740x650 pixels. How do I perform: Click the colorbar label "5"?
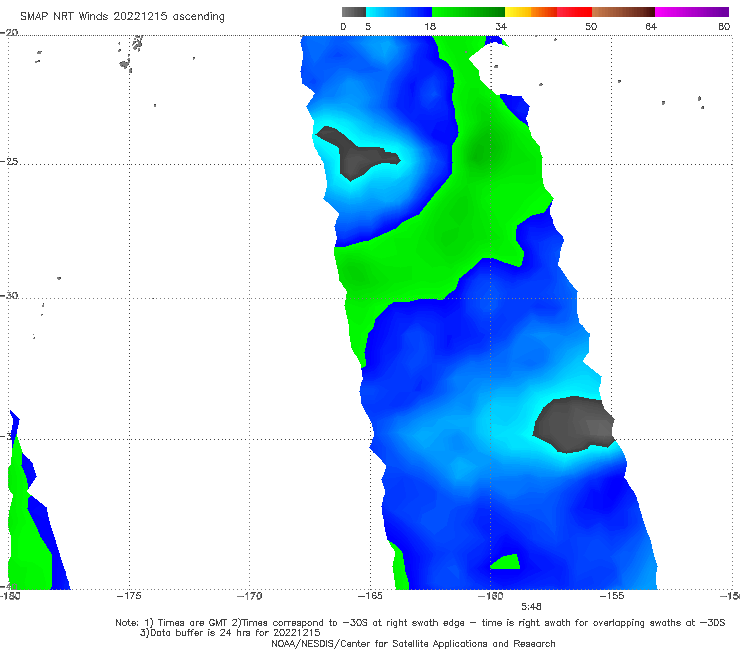click(368, 27)
